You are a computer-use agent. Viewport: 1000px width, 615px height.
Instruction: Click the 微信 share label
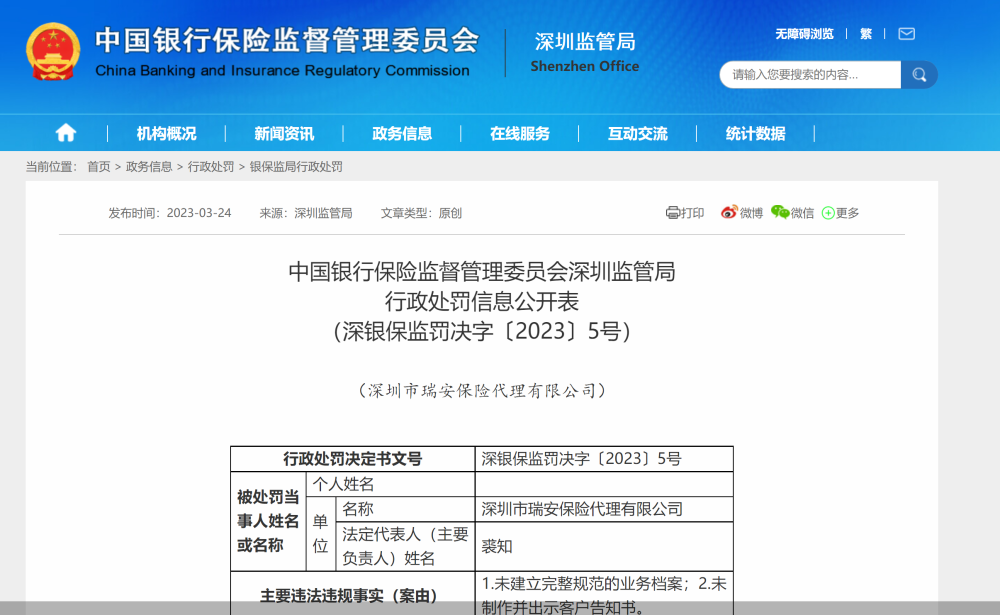click(802, 213)
